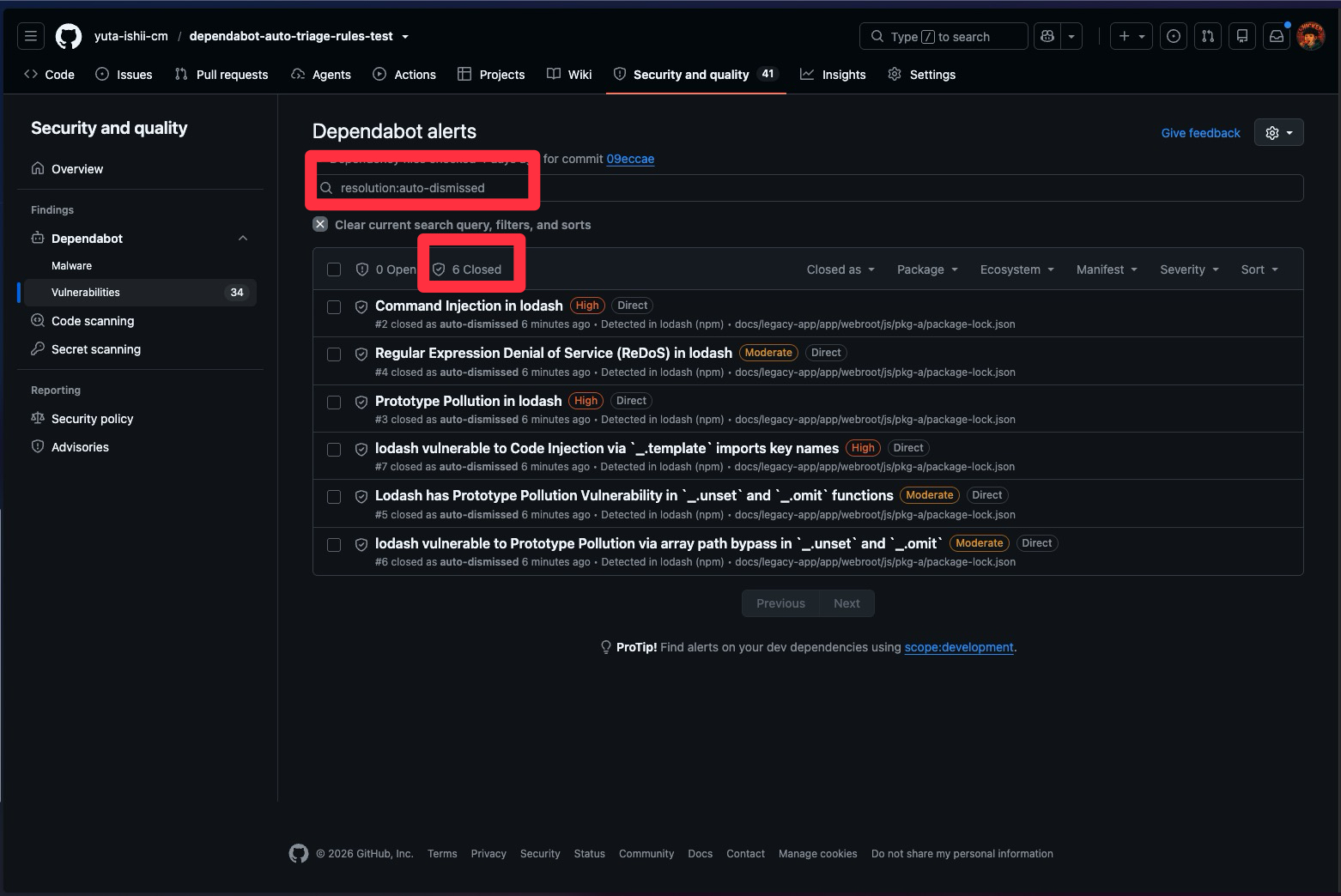Image resolution: width=1341 pixels, height=896 pixels.
Task: Open repository switcher dropdown caret
Action: click(405, 36)
